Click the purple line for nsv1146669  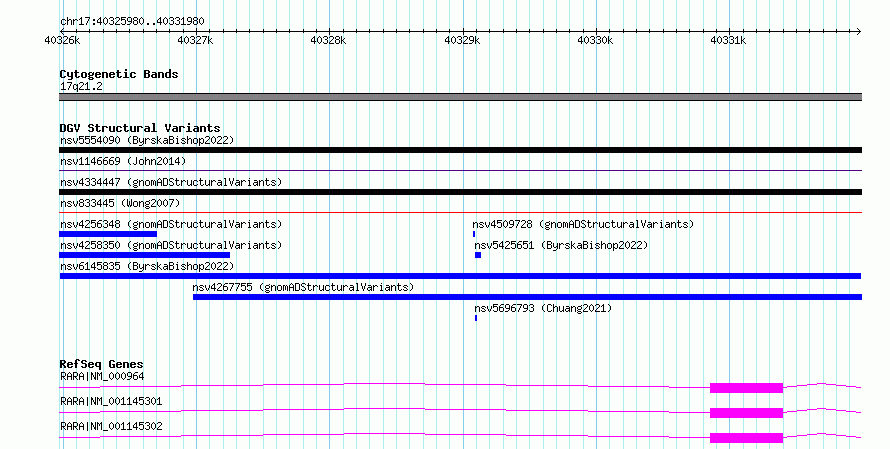pos(460,170)
